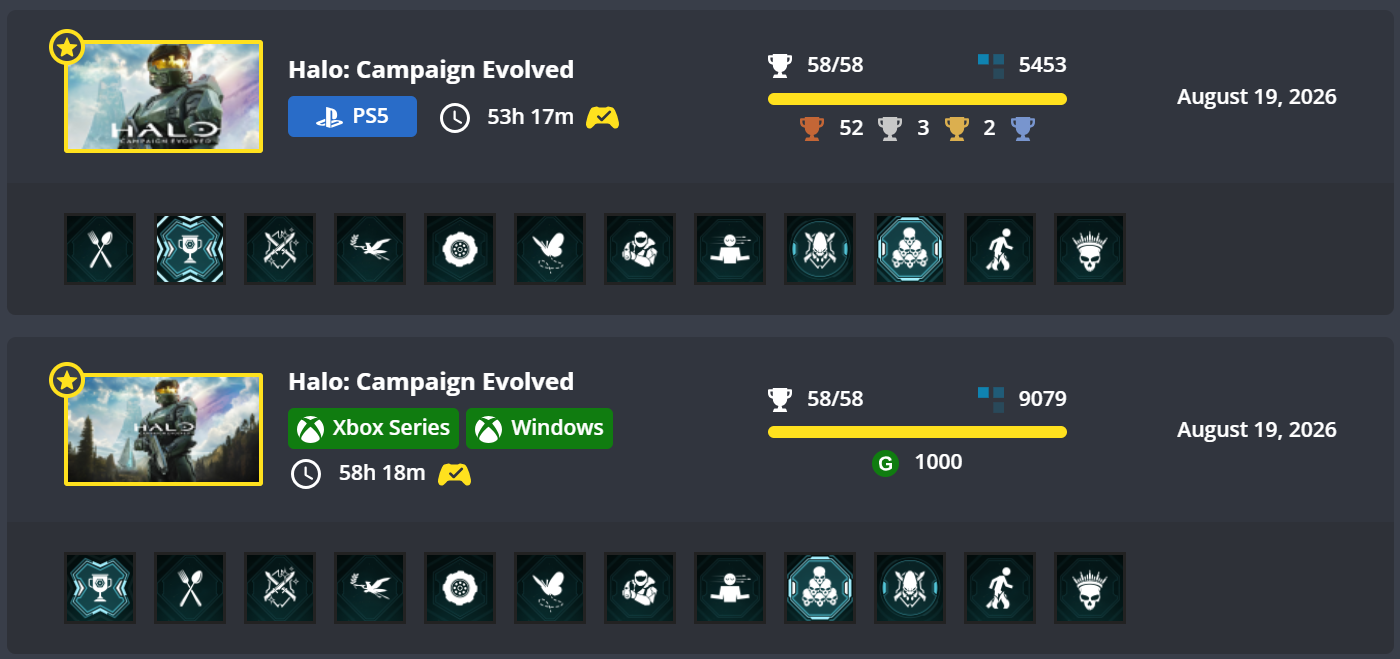Open the gear-shaped trophy in the PS5 row
The width and height of the screenshot is (1400, 659).
[x=460, y=249]
